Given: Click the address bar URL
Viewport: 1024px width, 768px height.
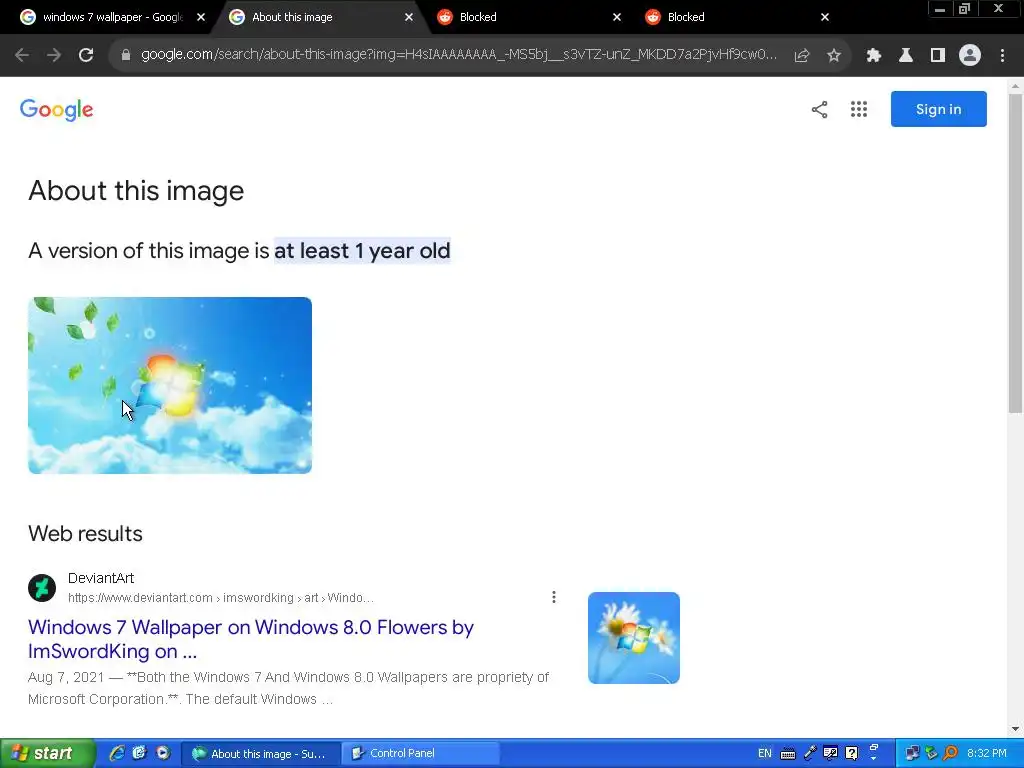Looking at the screenshot, I should (459, 55).
